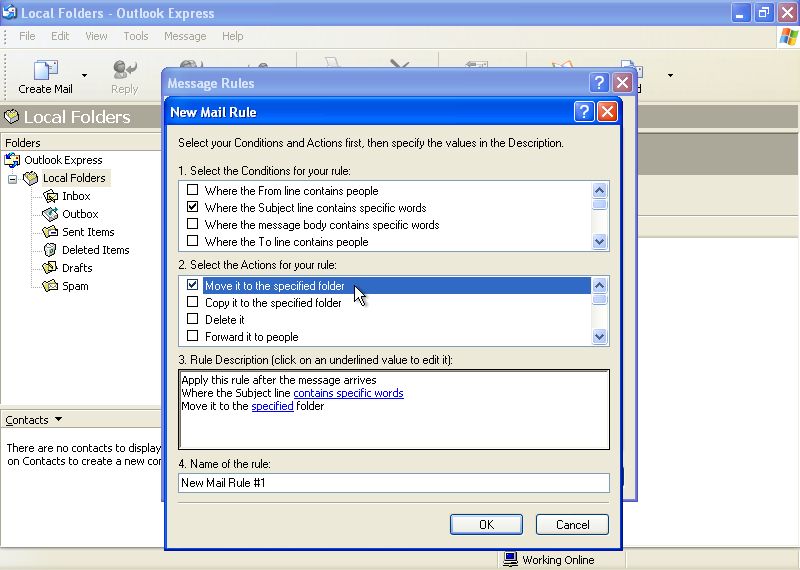Image resolution: width=800 pixels, height=570 pixels.
Task: Open the Help menu
Action: [233, 36]
